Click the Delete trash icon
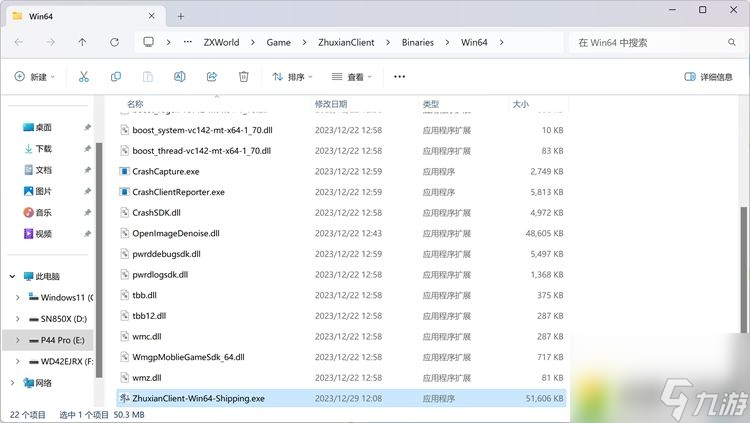The width and height of the screenshot is (750, 423). [243, 77]
